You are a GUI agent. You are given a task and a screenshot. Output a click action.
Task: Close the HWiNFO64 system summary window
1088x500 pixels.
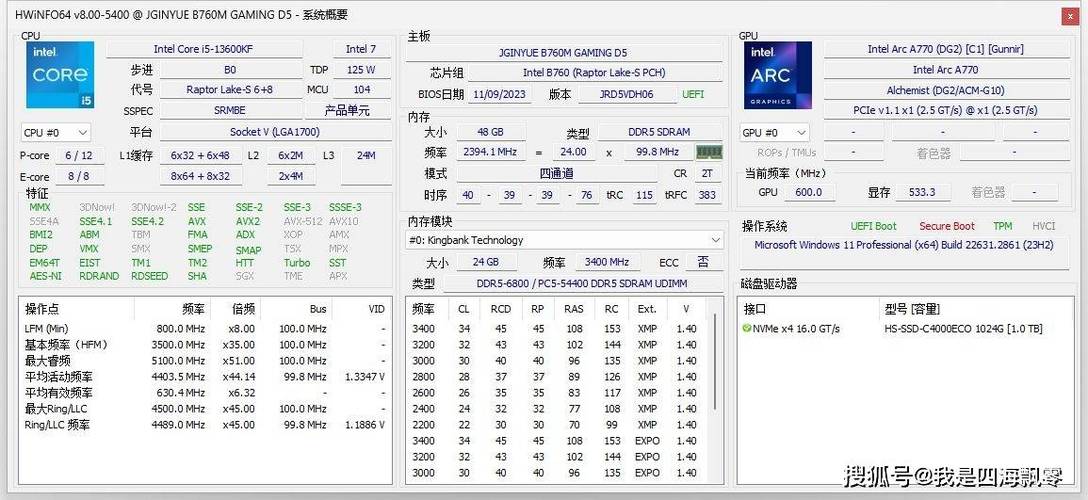[1070, 15]
